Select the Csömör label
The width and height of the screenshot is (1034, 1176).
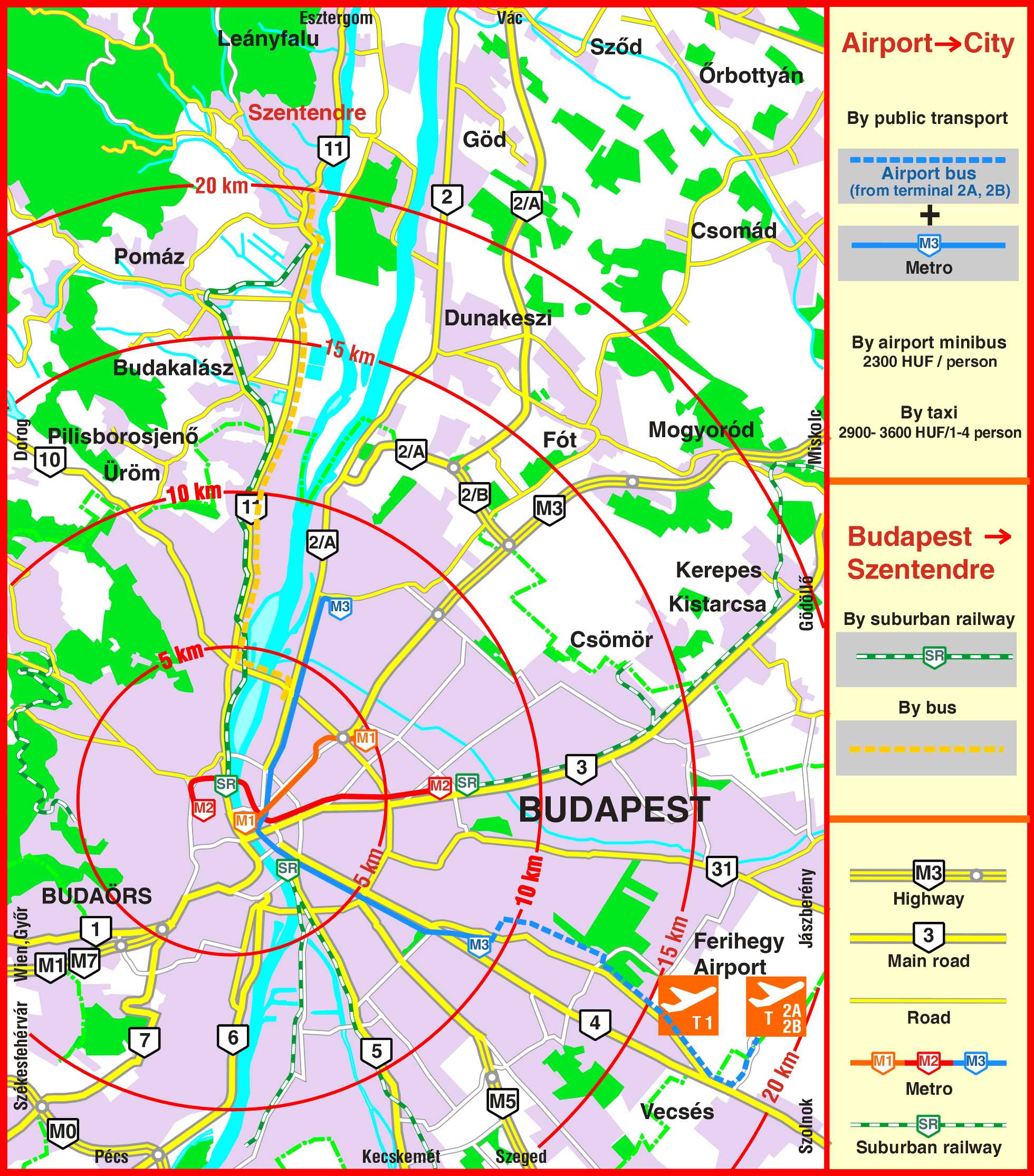(611, 640)
